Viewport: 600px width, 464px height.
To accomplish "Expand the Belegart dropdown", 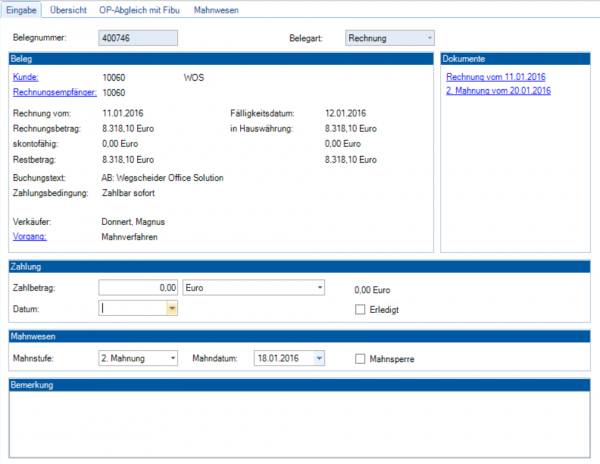I will [429, 38].
